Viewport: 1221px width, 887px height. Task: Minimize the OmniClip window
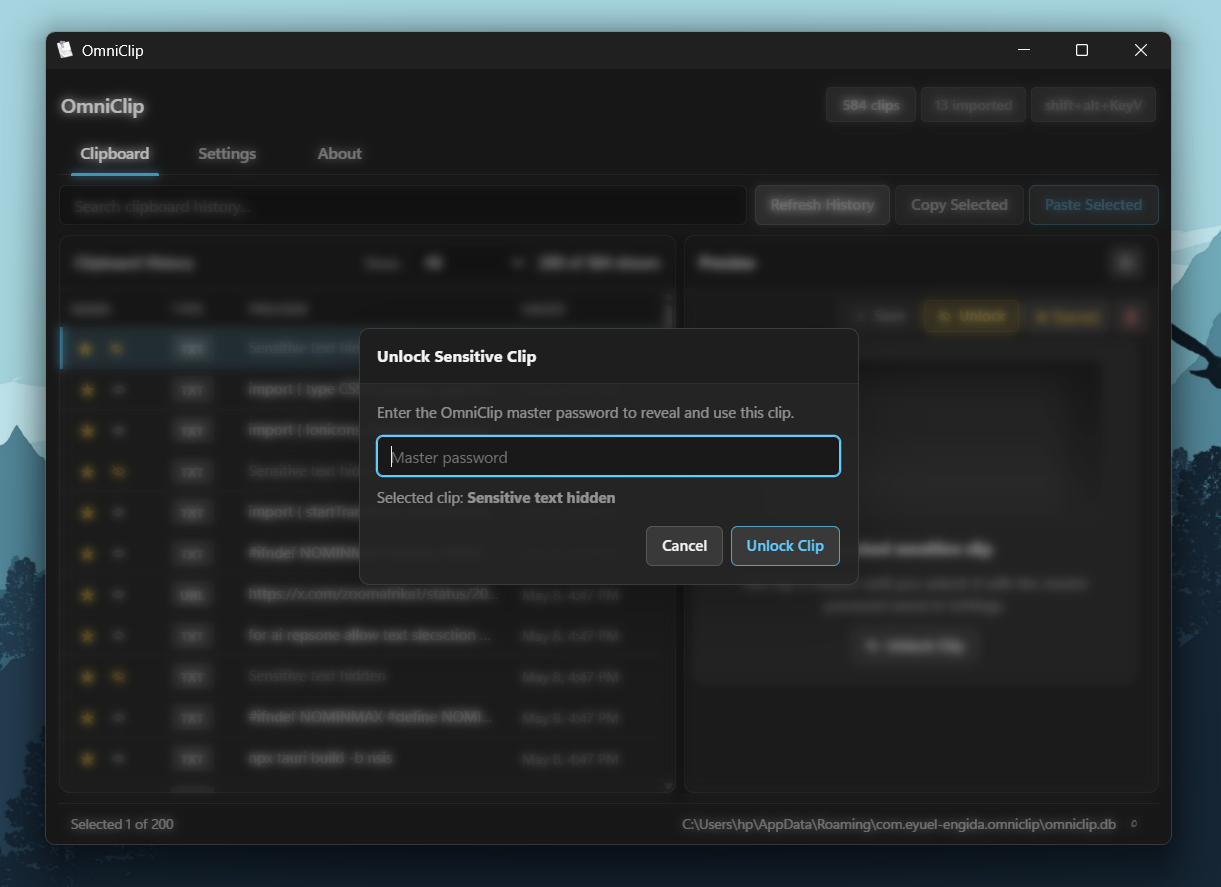pyautogui.click(x=1023, y=50)
